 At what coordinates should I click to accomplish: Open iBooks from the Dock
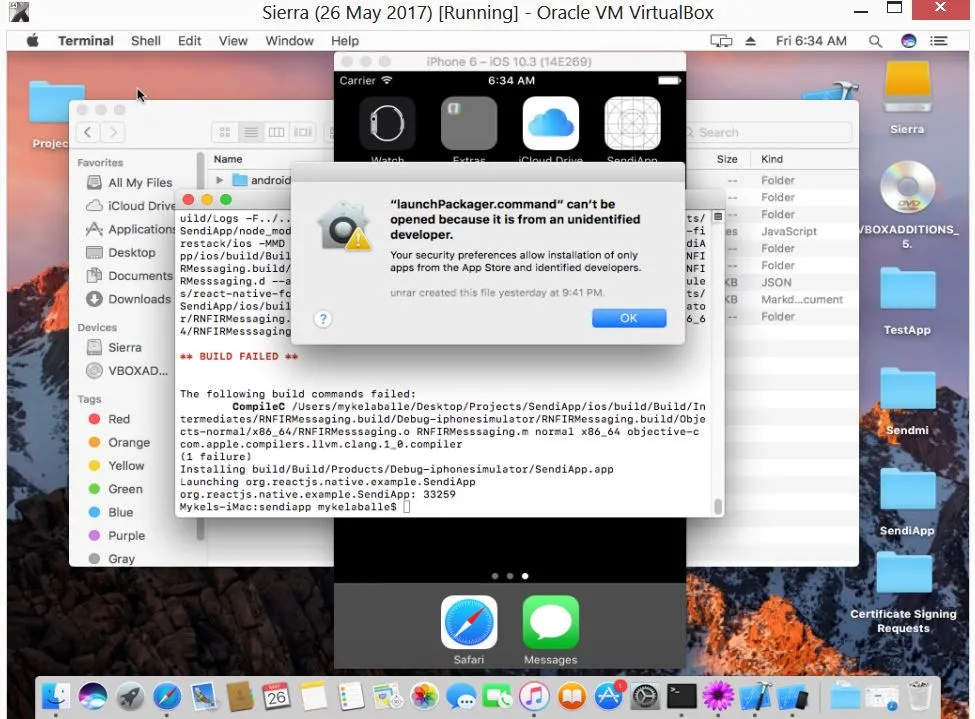(571, 696)
